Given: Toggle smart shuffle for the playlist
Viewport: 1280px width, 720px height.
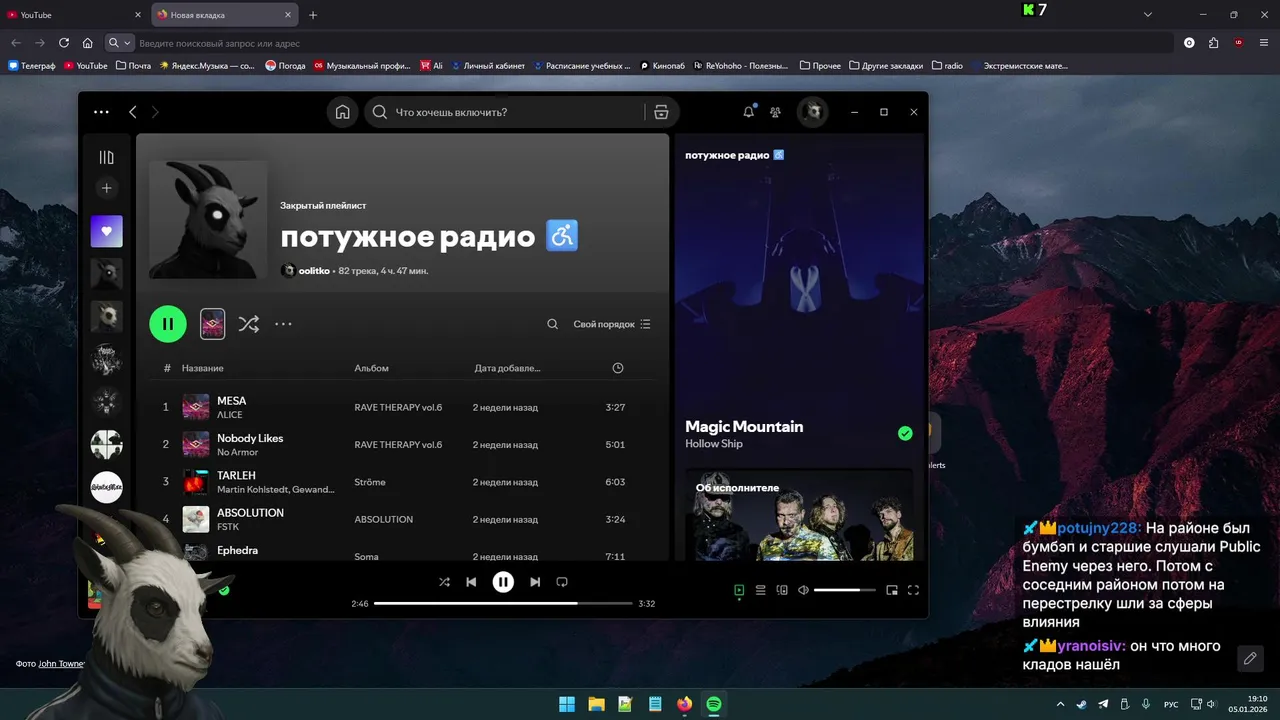Looking at the screenshot, I should point(249,324).
